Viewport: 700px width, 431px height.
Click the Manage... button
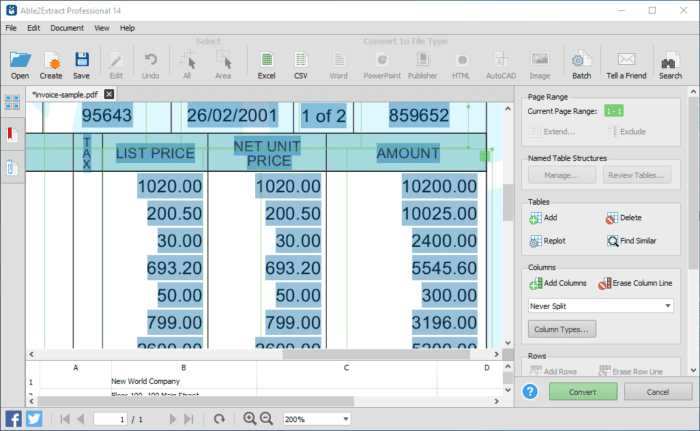562,175
